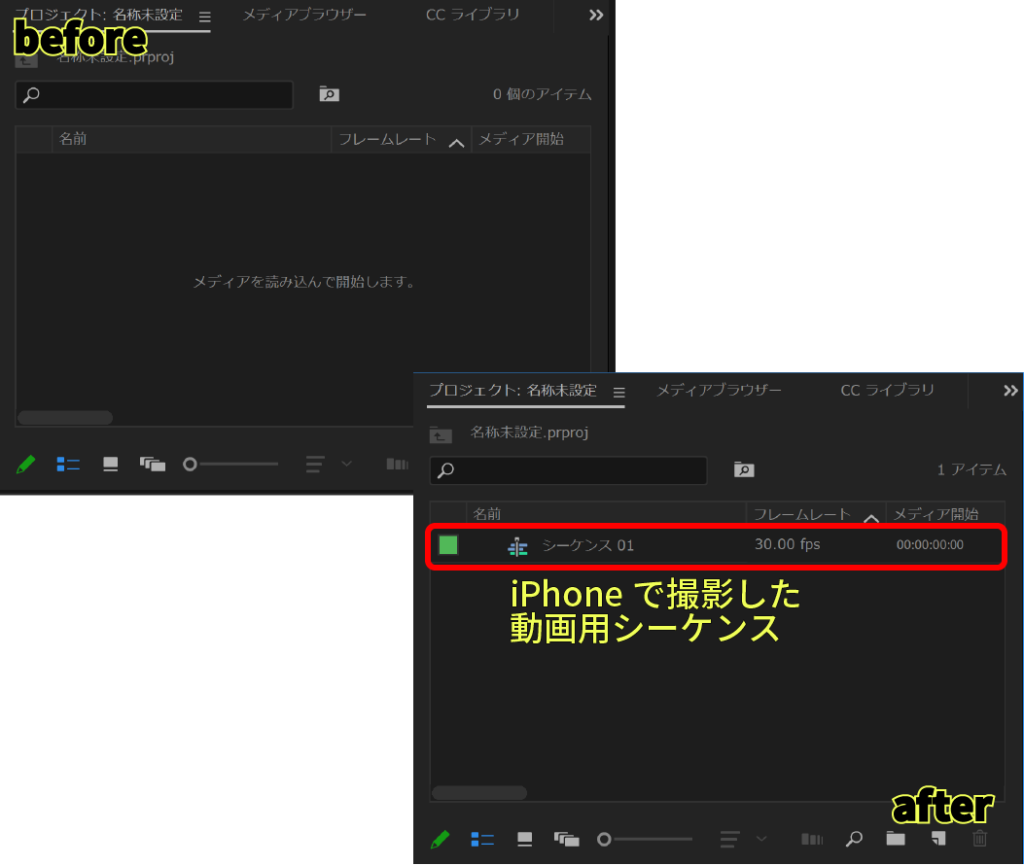
Task: Click the trash Clear icon in after panel
Action: [x=979, y=839]
